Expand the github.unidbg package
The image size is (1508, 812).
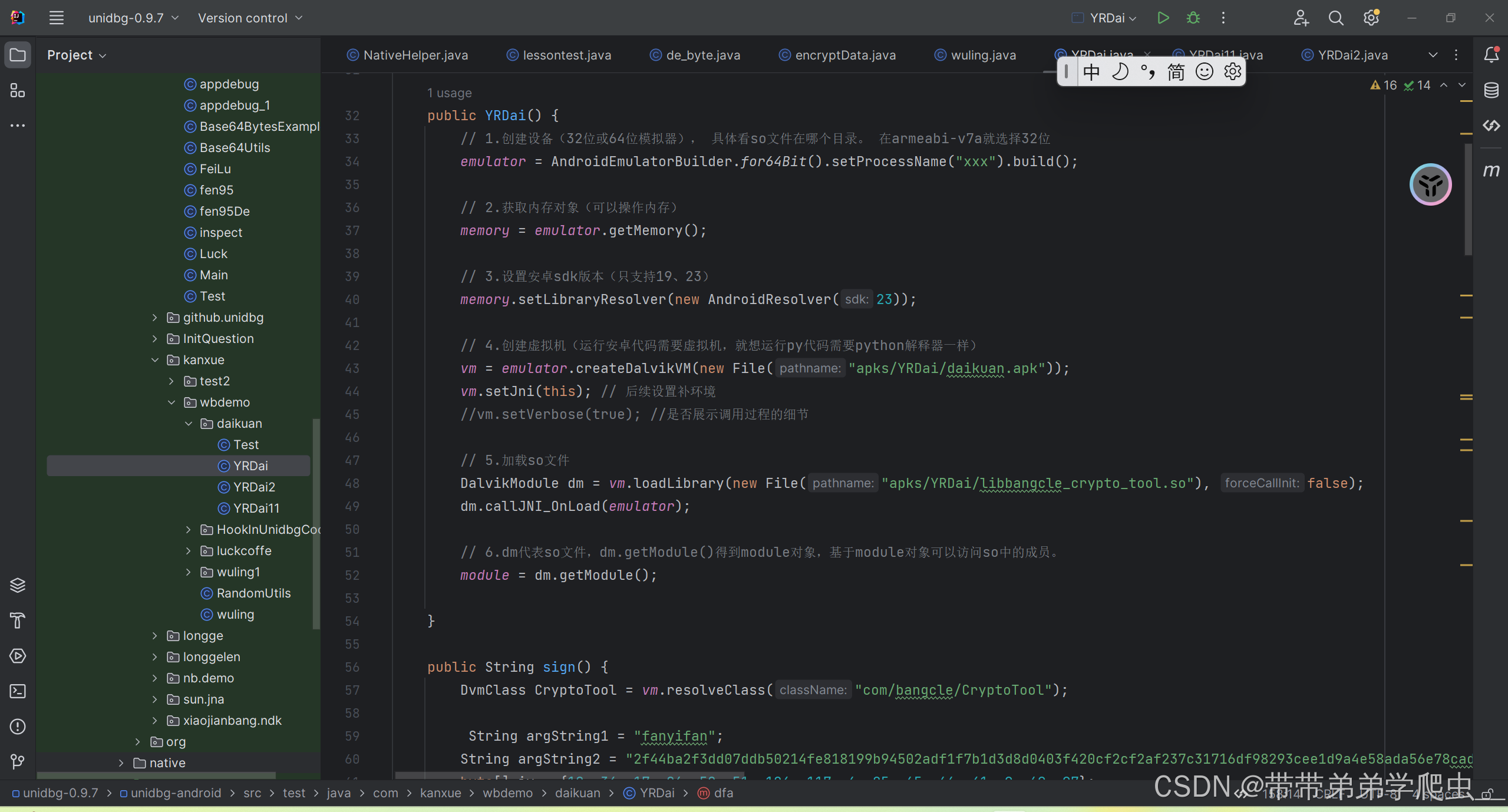(154, 318)
